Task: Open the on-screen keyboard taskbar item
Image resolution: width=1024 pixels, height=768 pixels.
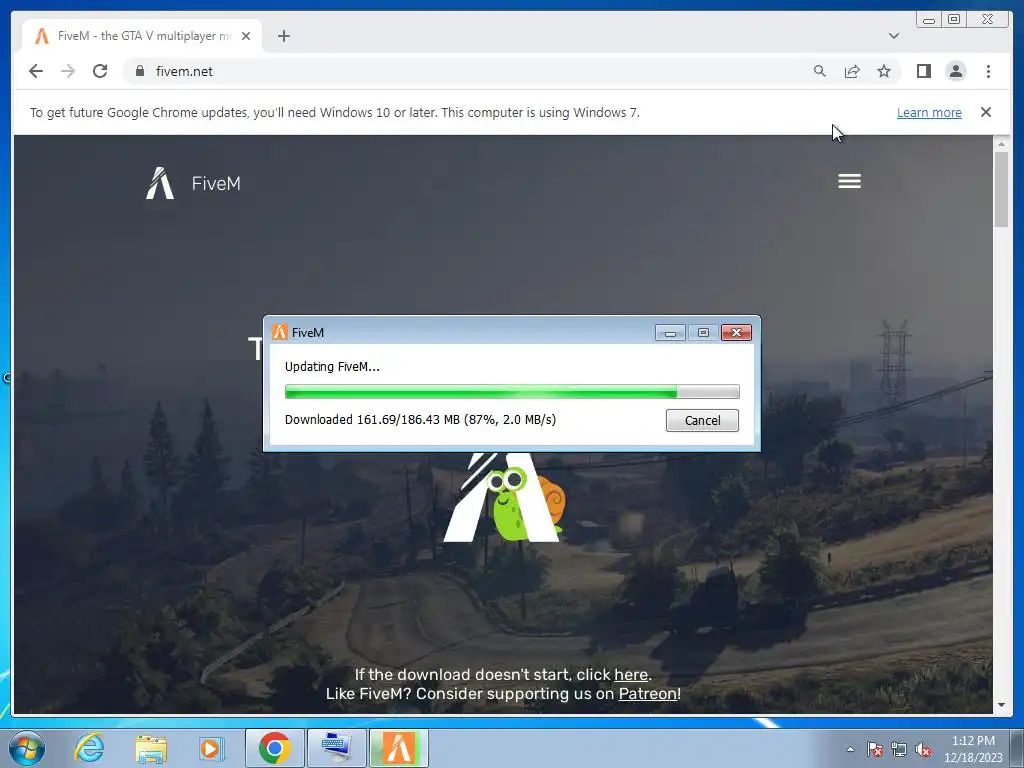Action: pos(336,748)
